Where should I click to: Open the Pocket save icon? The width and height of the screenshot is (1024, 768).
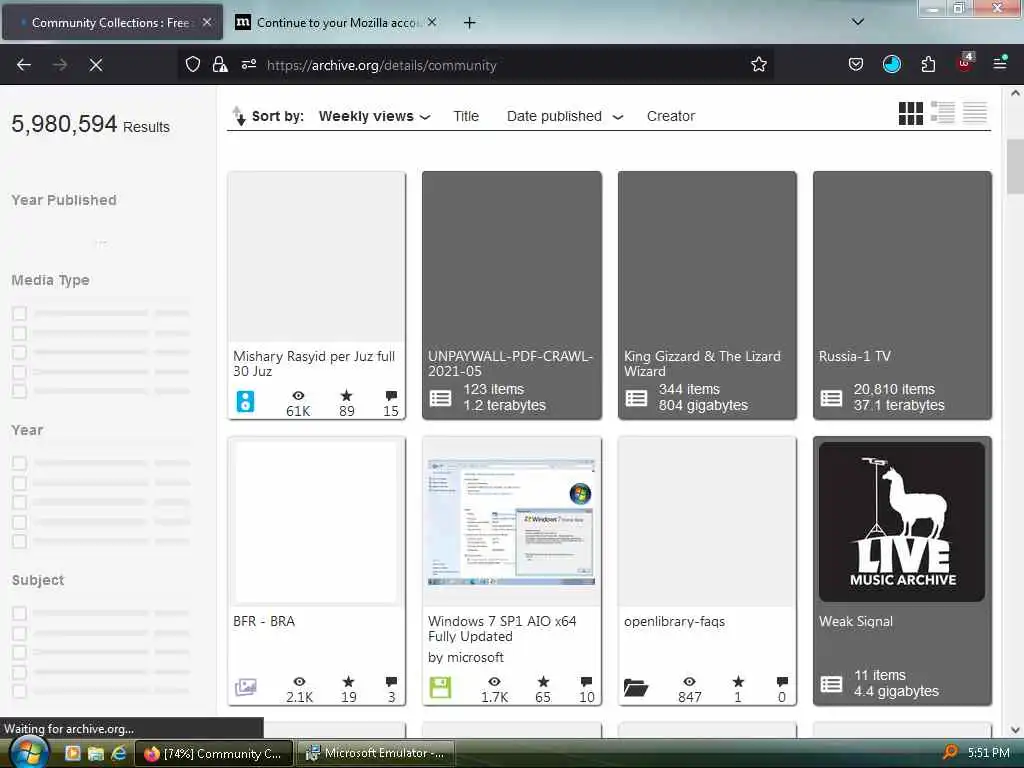(856, 64)
